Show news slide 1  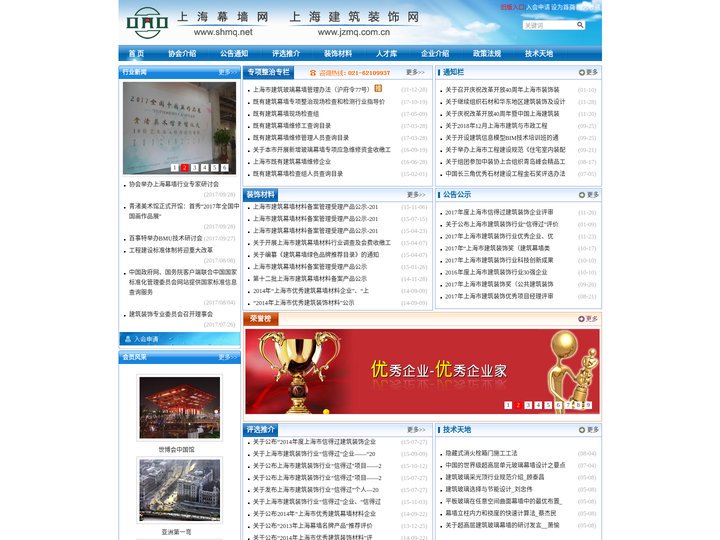174,168
